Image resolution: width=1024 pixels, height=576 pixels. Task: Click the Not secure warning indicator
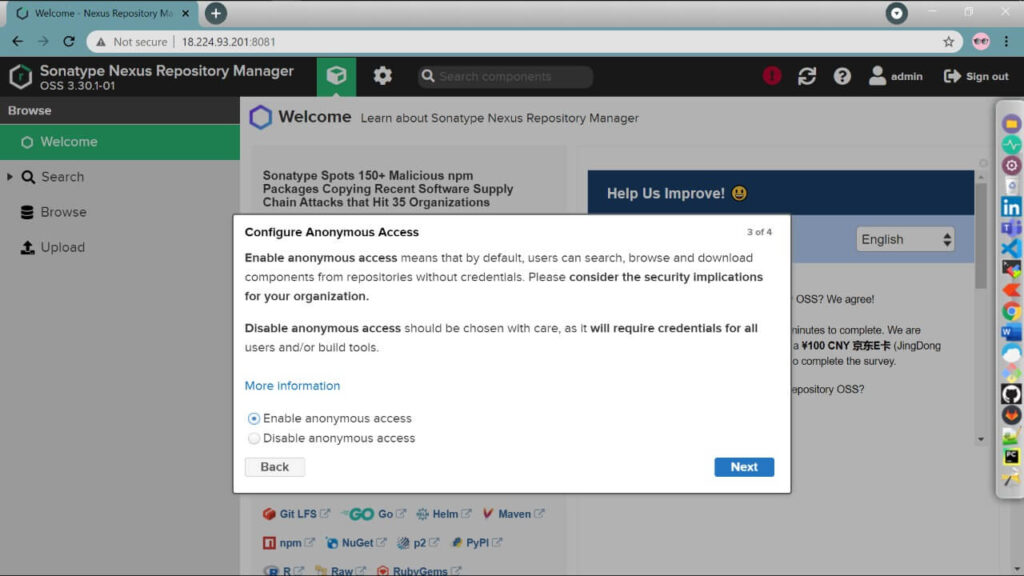click(x=132, y=42)
